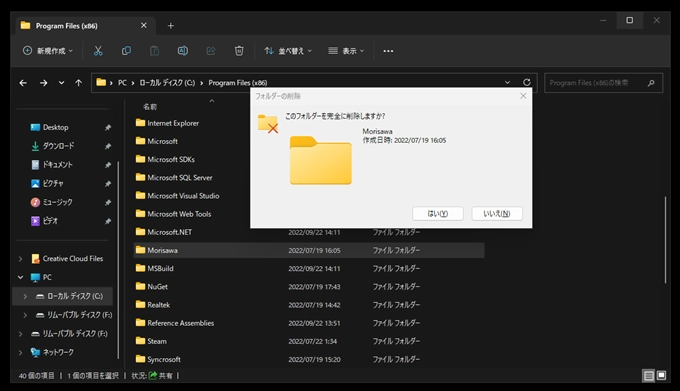Switch to large thumbnails view icon
The width and height of the screenshot is (680, 391).
point(661,375)
